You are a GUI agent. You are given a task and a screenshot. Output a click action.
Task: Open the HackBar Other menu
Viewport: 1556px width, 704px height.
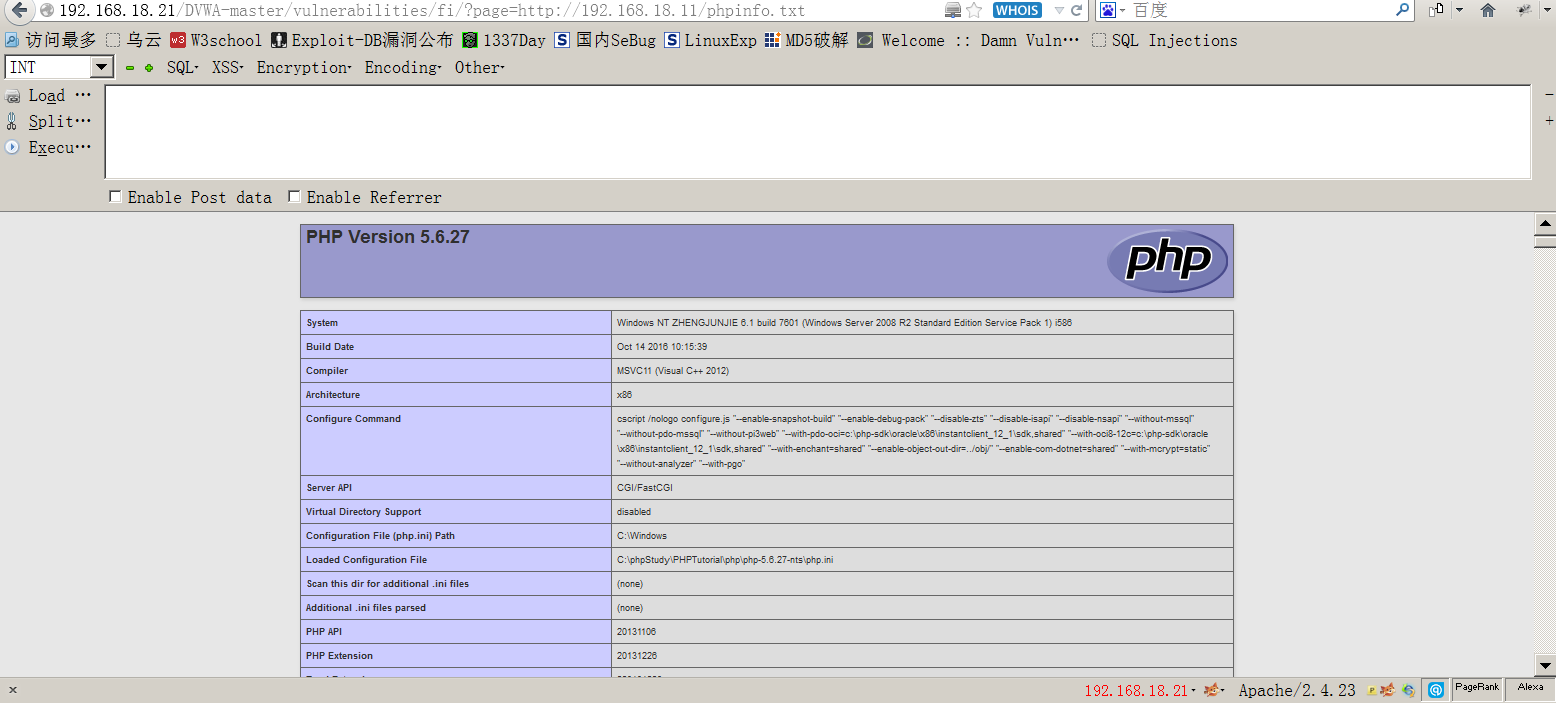[479, 67]
